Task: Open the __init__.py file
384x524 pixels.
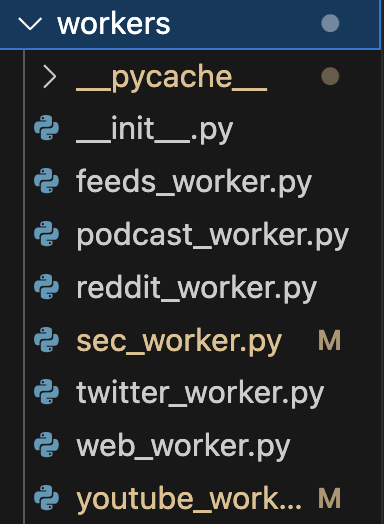Action: click(x=154, y=130)
